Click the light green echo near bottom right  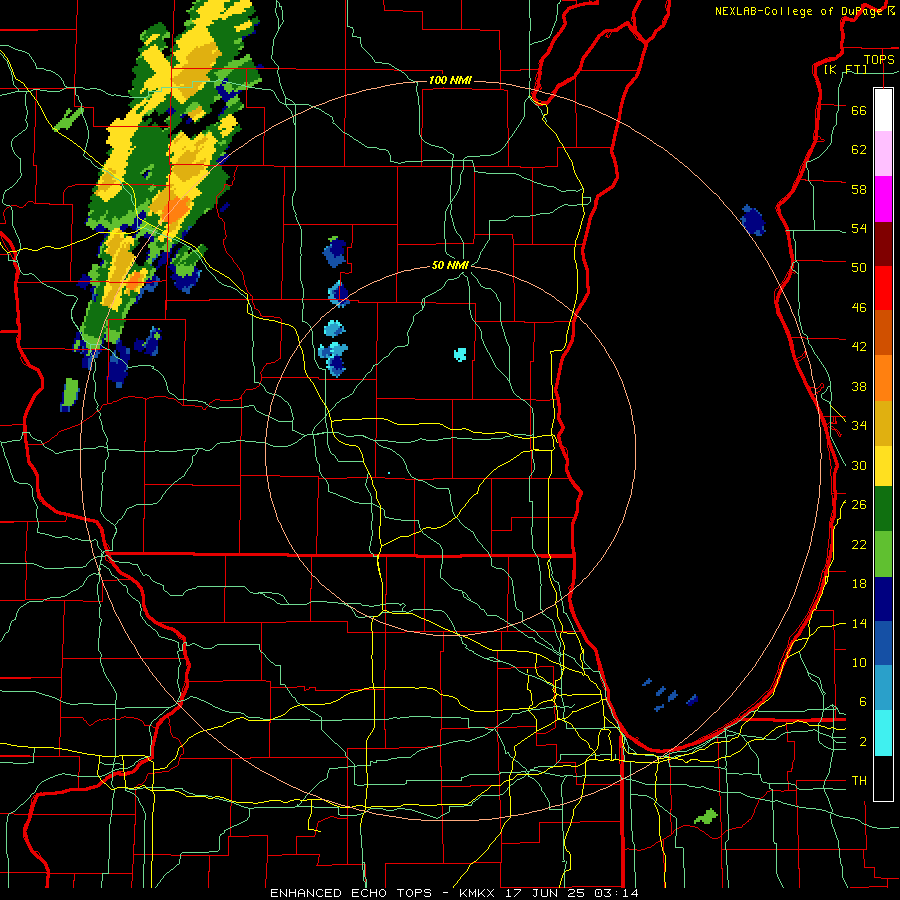pos(706,816)
